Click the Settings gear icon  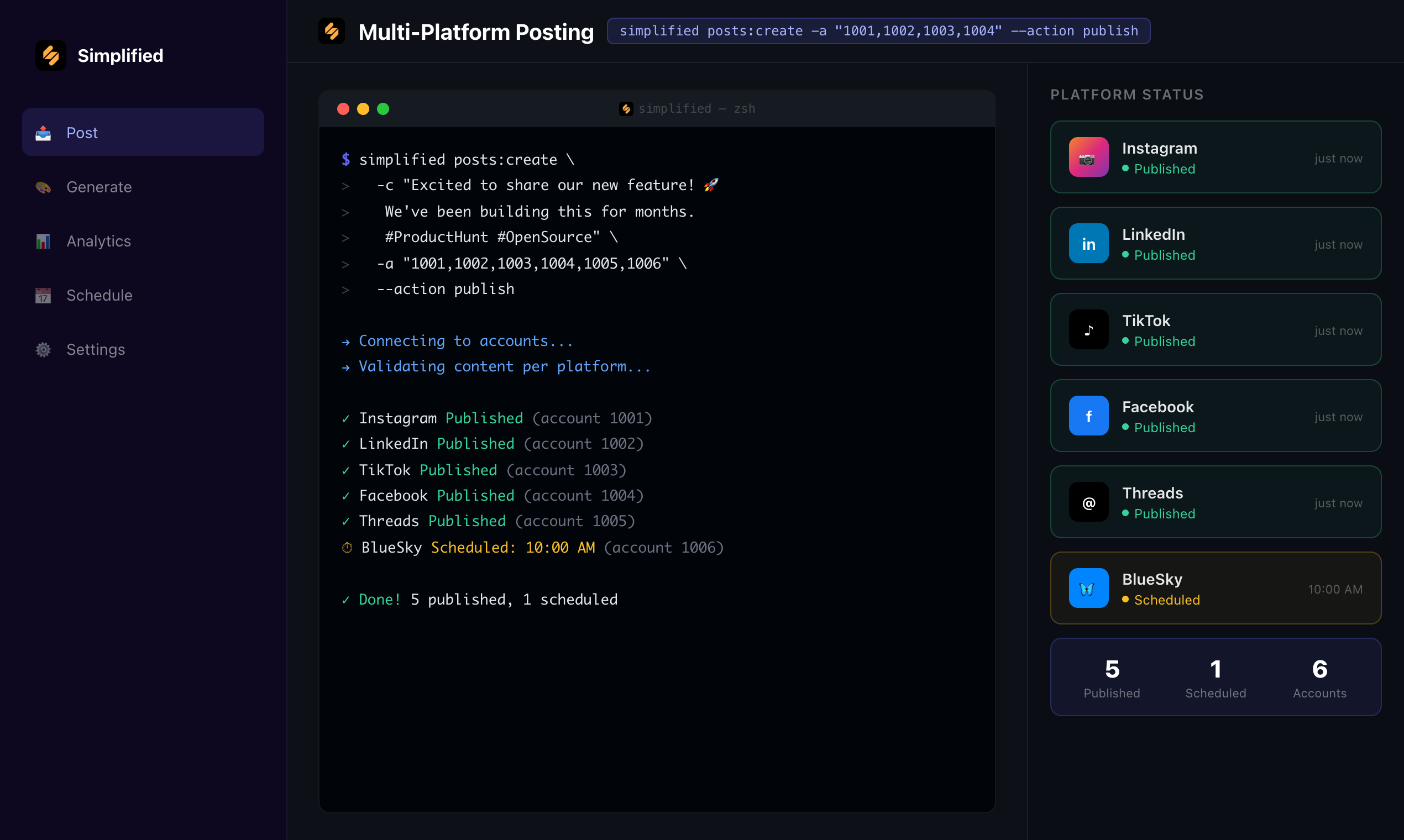(x=43, y=349)
